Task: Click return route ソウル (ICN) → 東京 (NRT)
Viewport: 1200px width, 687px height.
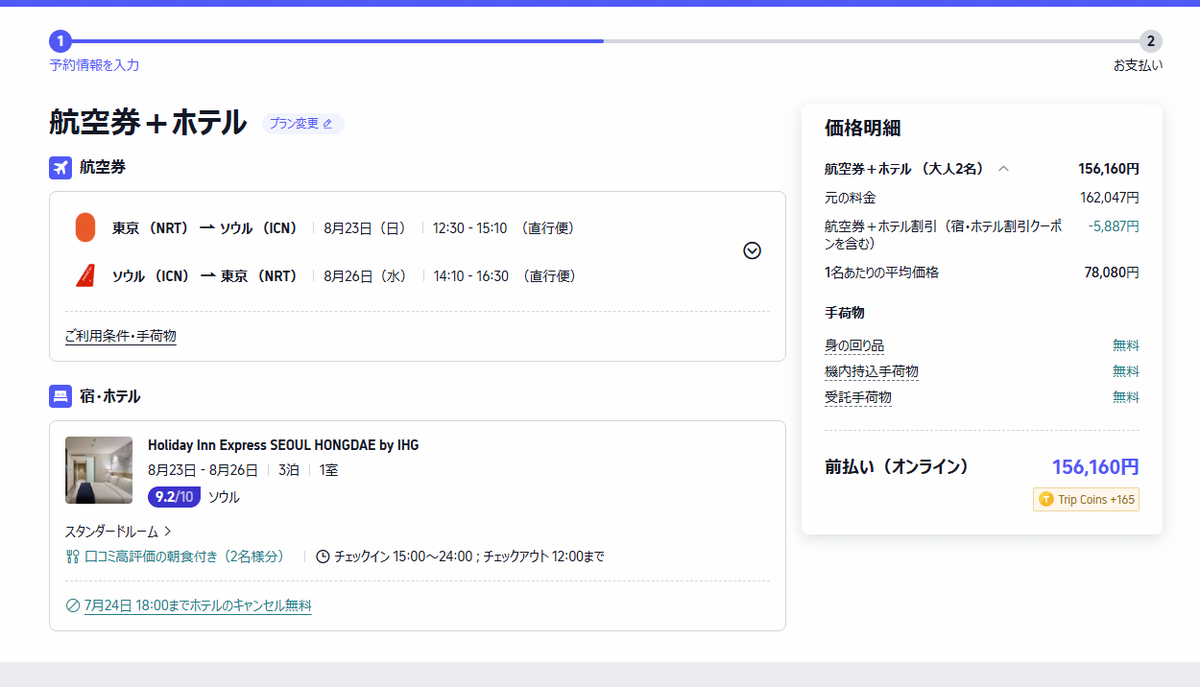Action: [x=205, y=276]
